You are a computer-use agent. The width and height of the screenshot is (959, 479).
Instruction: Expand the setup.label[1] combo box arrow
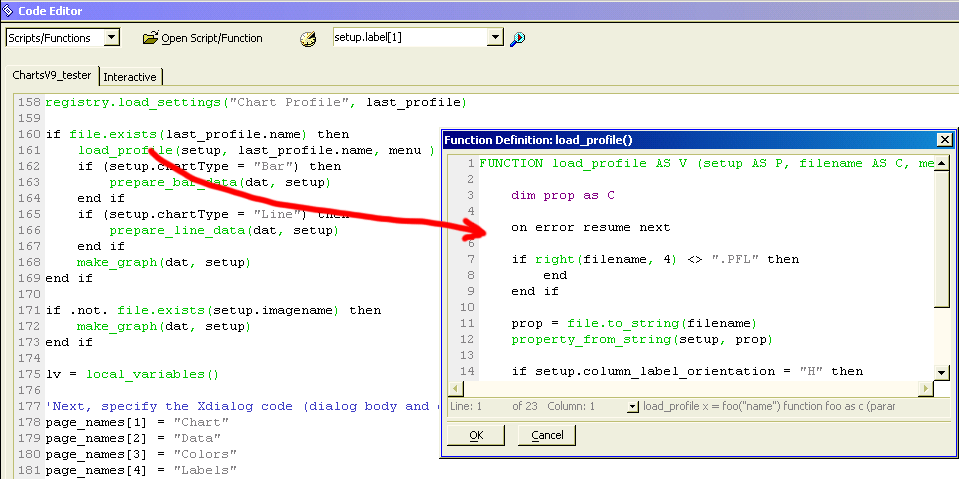click(x=495, y=38)
